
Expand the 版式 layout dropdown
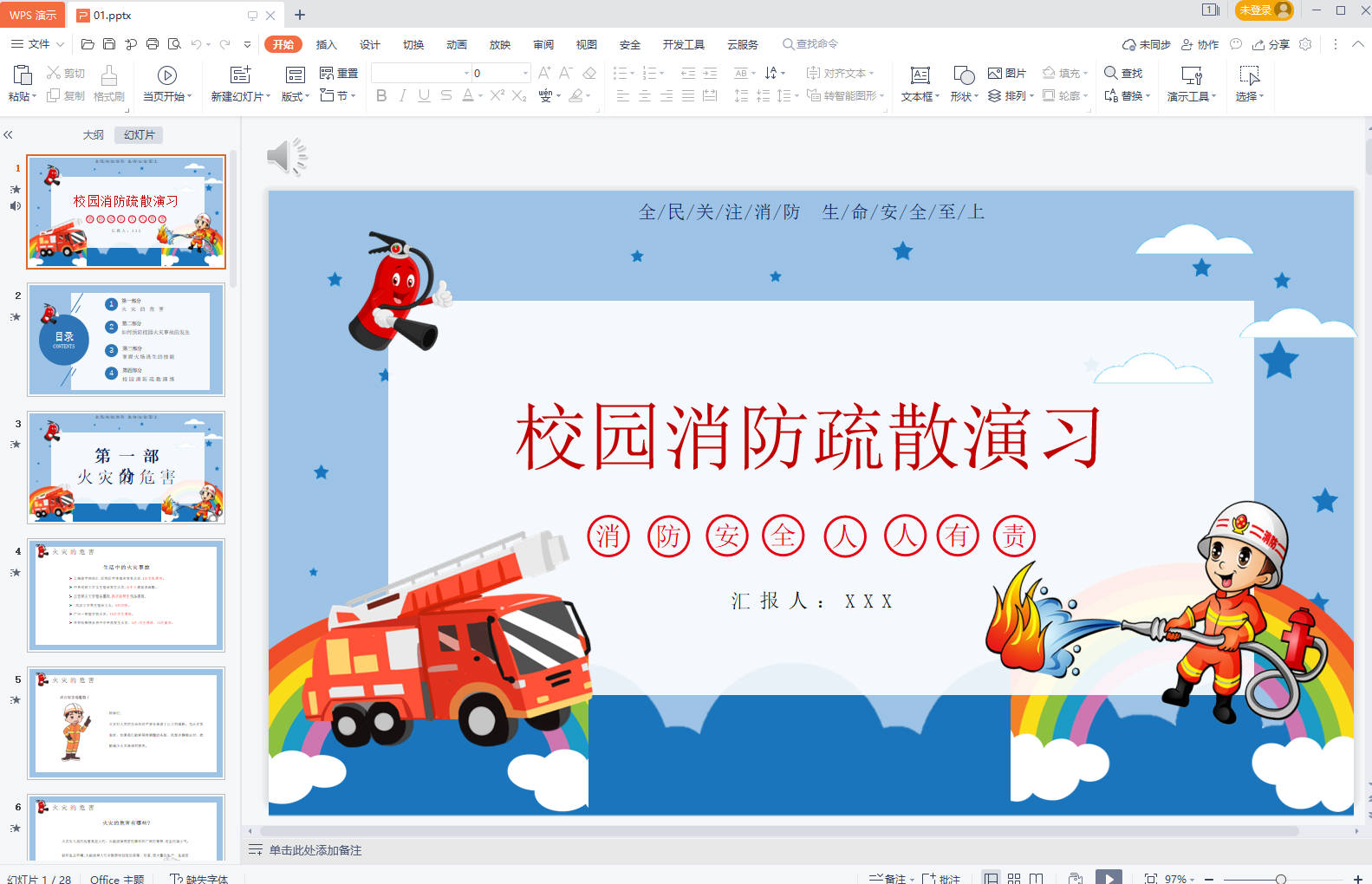(x=307, y=97)
